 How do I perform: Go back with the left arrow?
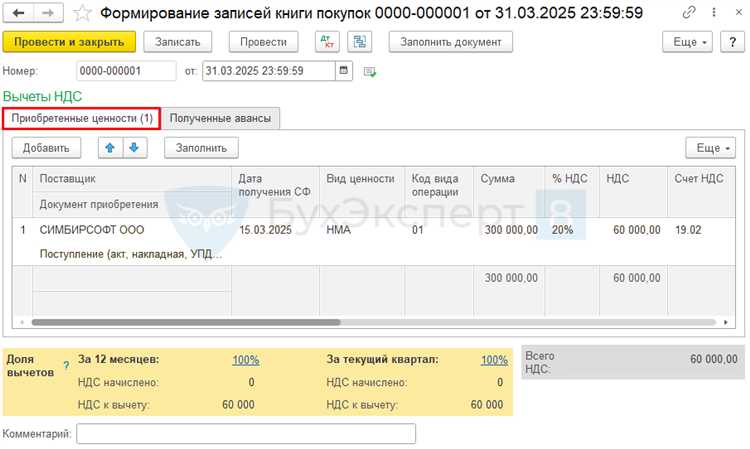(18, 13)
